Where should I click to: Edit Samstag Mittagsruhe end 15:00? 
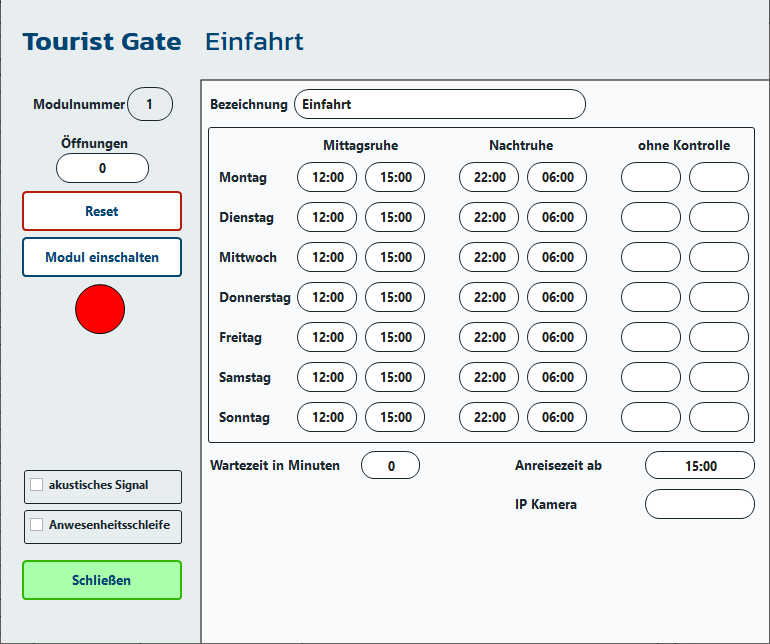click(x=395, y=377)
